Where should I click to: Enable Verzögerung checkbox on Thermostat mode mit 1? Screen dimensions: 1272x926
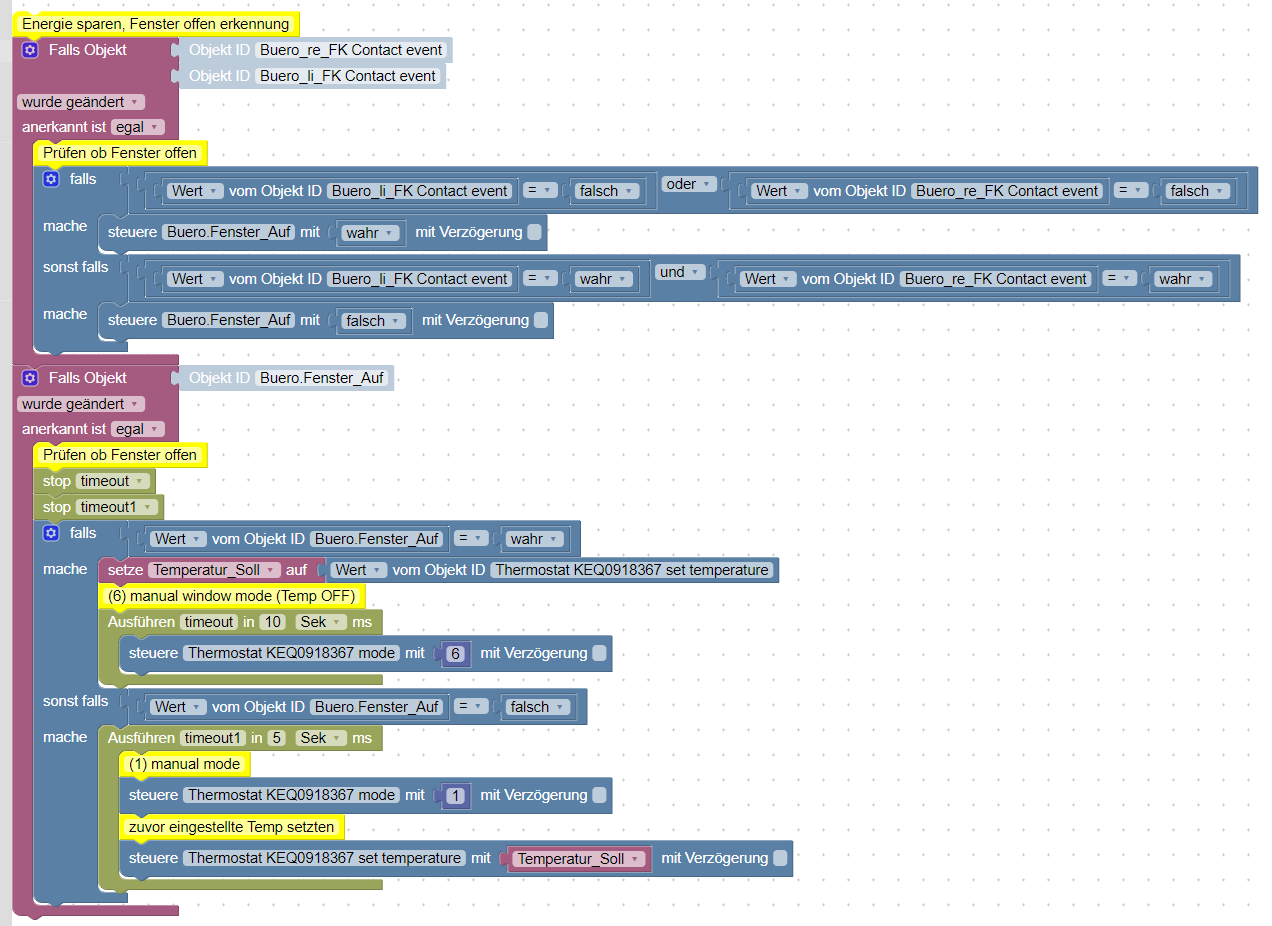pyautogui.click(x=599, y=795)
